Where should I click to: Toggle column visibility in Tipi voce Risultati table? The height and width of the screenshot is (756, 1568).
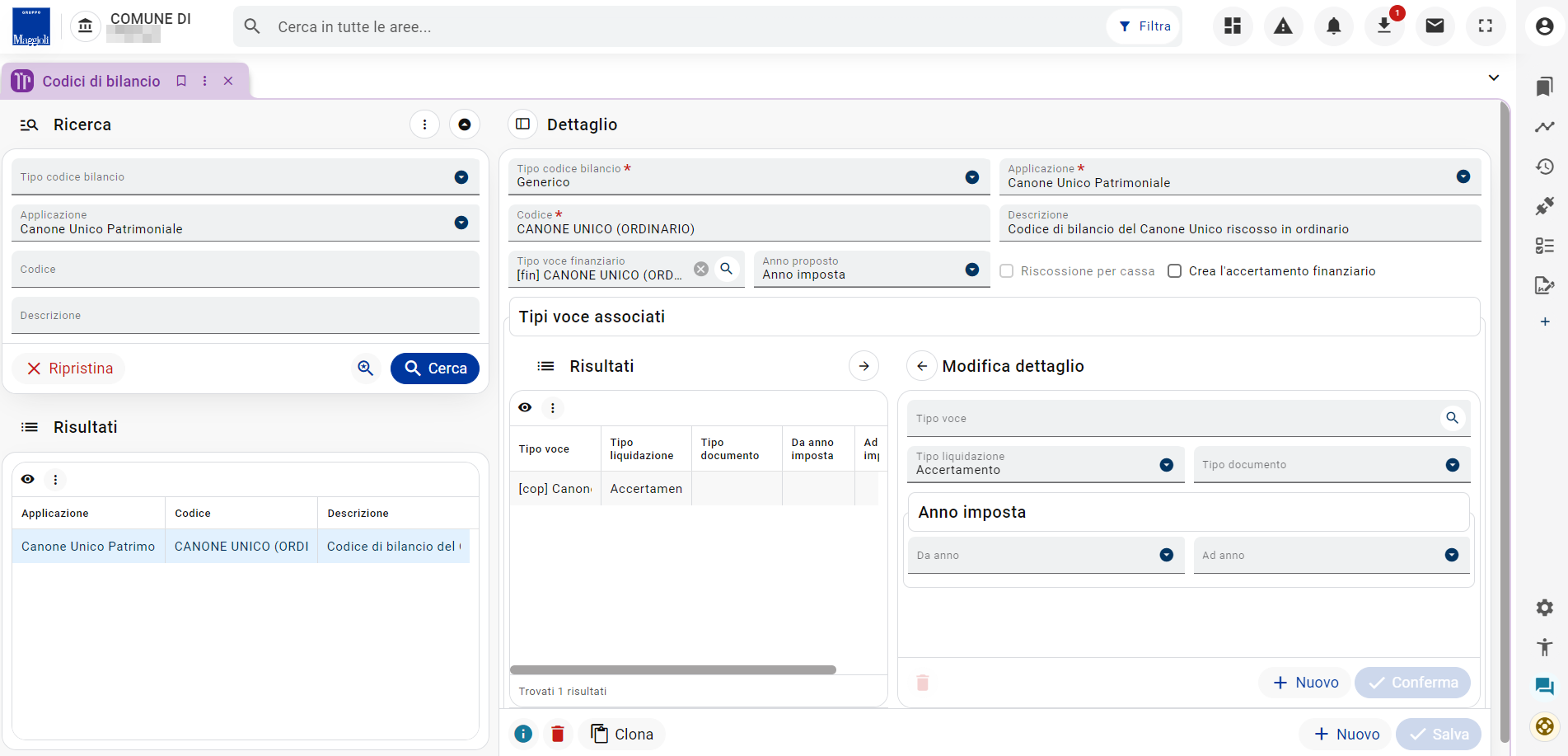coord(525,407)
